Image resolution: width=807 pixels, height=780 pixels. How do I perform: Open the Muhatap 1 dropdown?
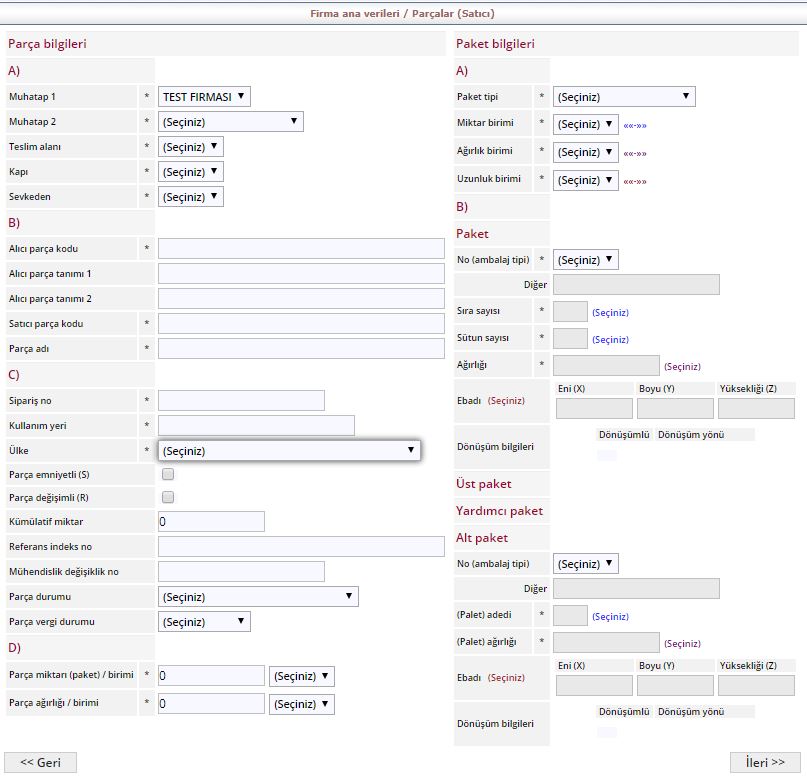[x=205, y=97]
